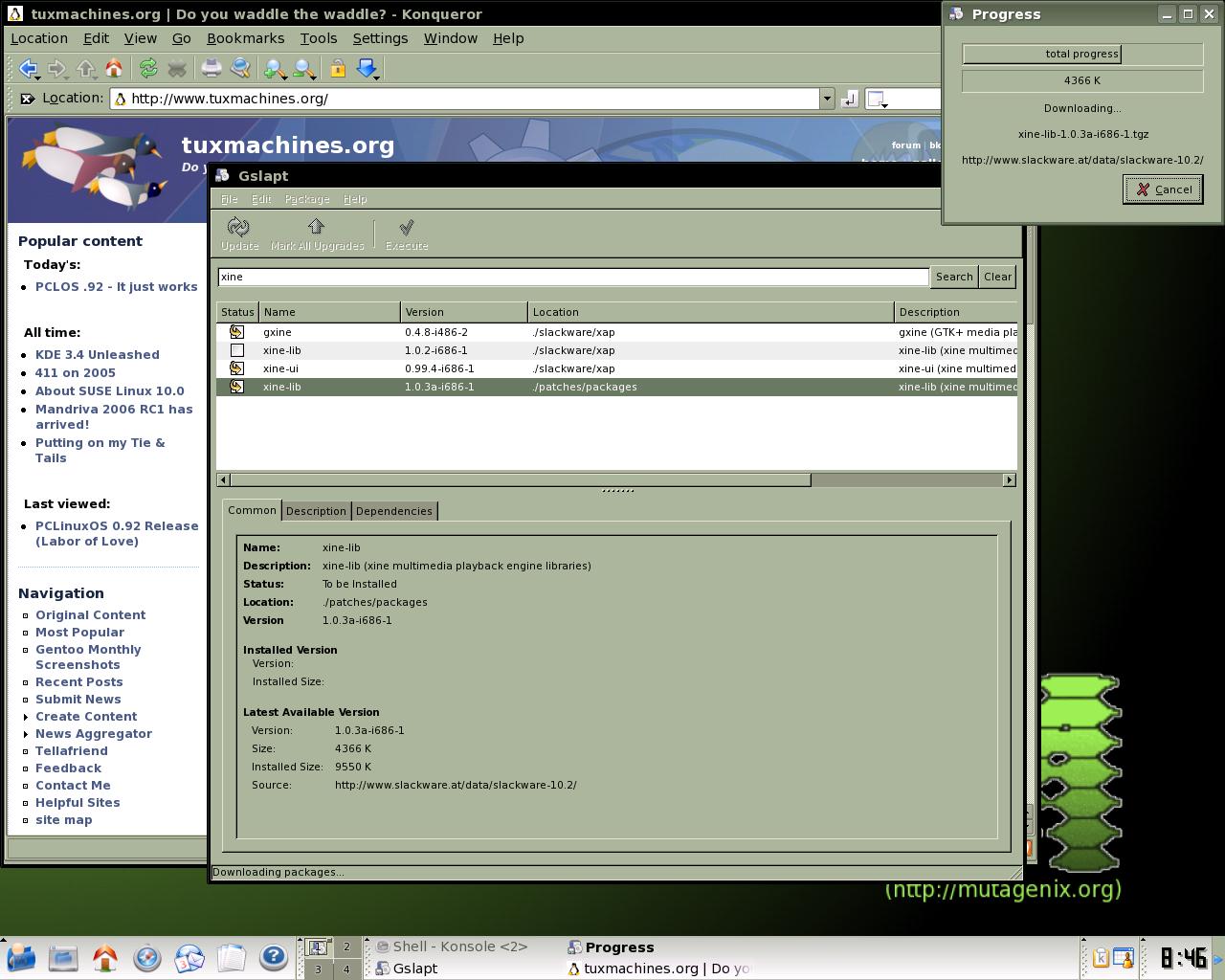This screenshot has height=980, width=1225.
Task: Click the Execute icon in Gslapt toolbar
Action: point(407,234)
